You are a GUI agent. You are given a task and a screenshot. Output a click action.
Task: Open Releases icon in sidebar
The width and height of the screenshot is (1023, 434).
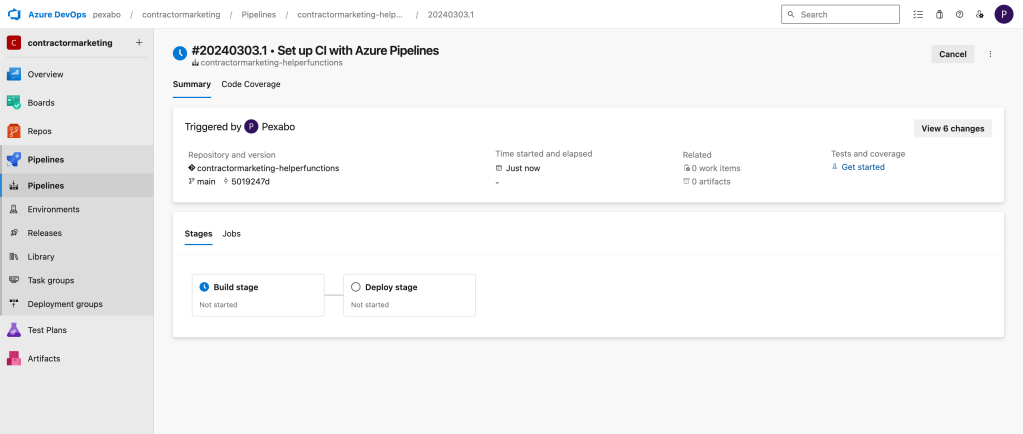click(14, 233)
